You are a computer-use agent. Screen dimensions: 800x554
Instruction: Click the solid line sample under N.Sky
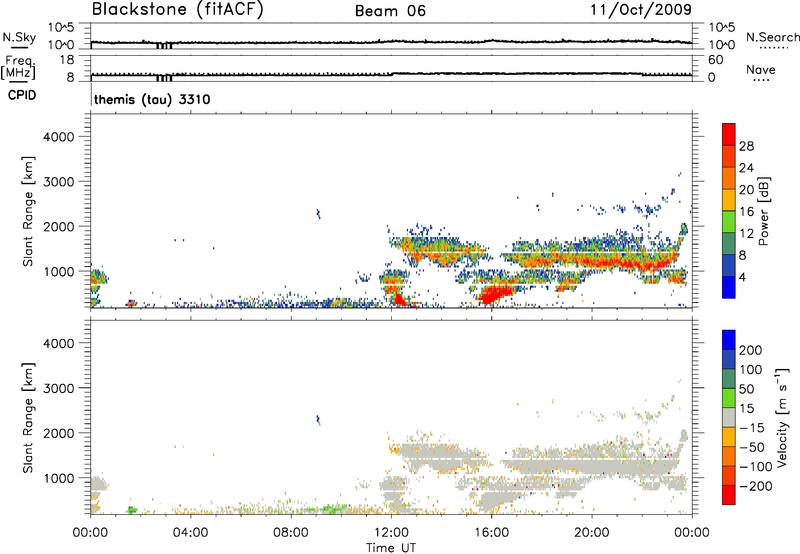pos(18,48)
